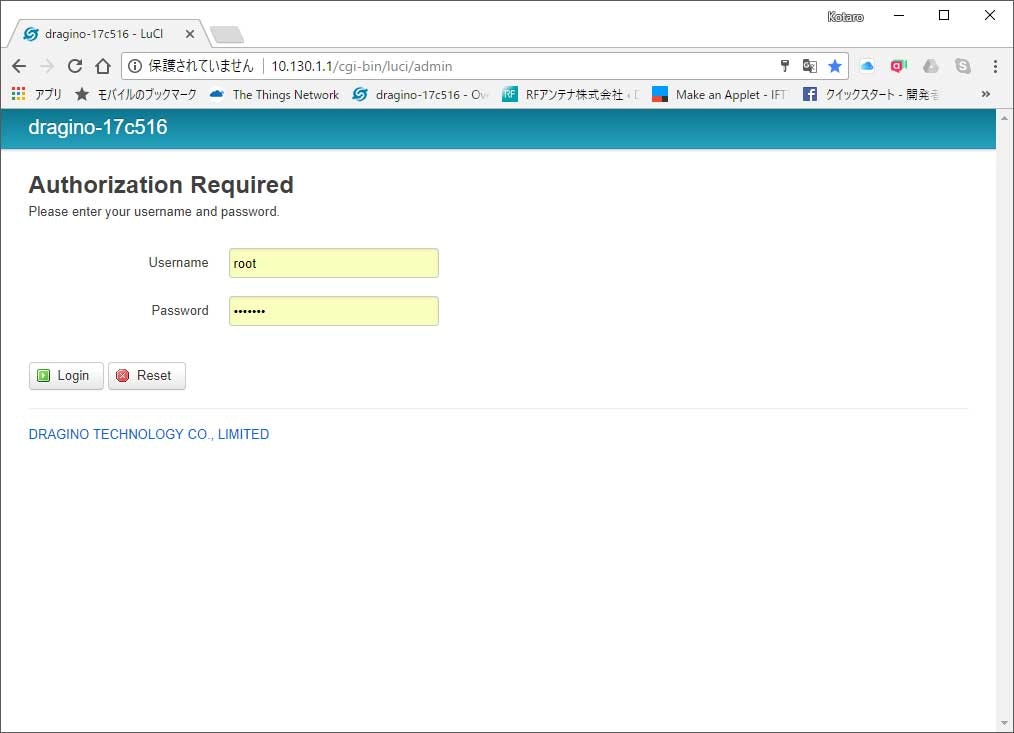This screenshot has height=733, width=1014.
Task: Open dragino-17c516 bookmark
Action: [x=420, y=94]
